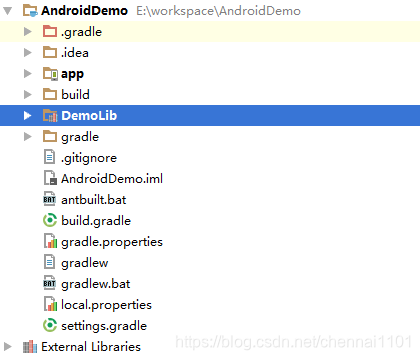Select the build.gradle file name
420x360 pixels.
[96, 221]
